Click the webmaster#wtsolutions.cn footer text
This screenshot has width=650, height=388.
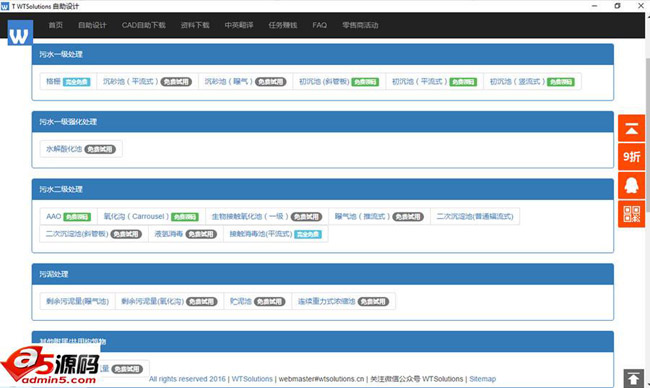pos(321,379)
